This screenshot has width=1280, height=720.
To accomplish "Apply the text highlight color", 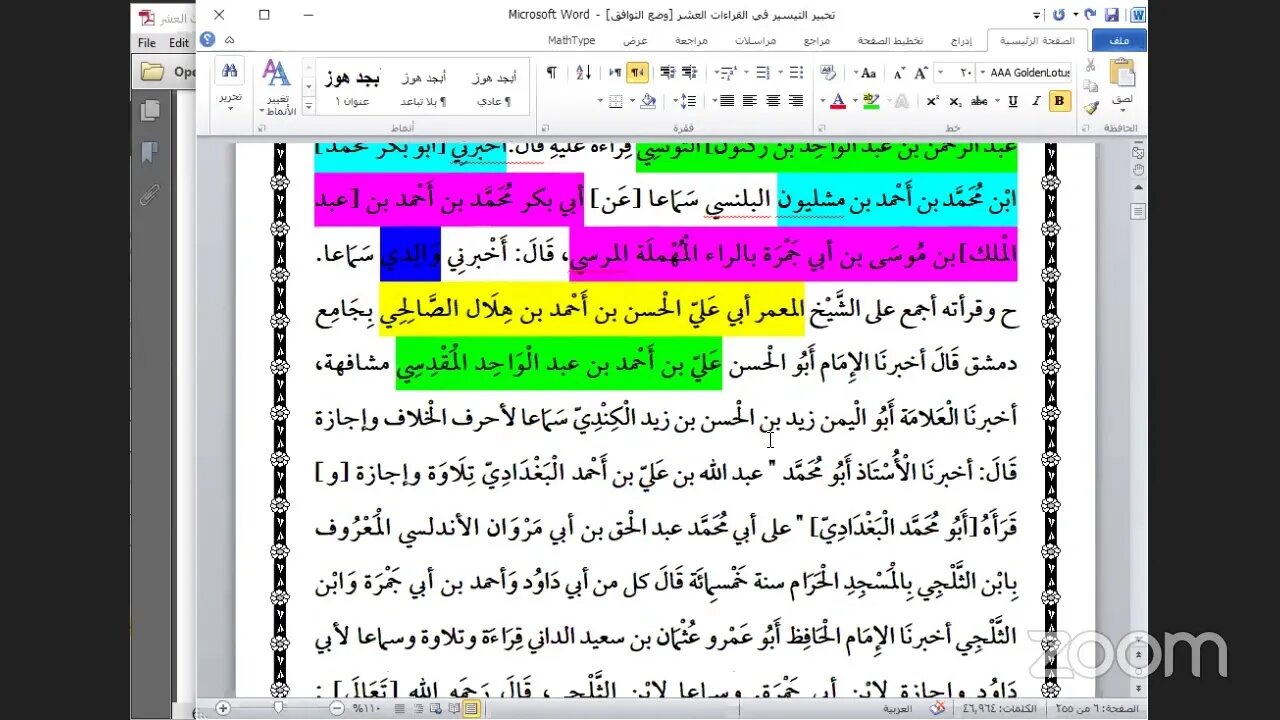I will point(870,101).
